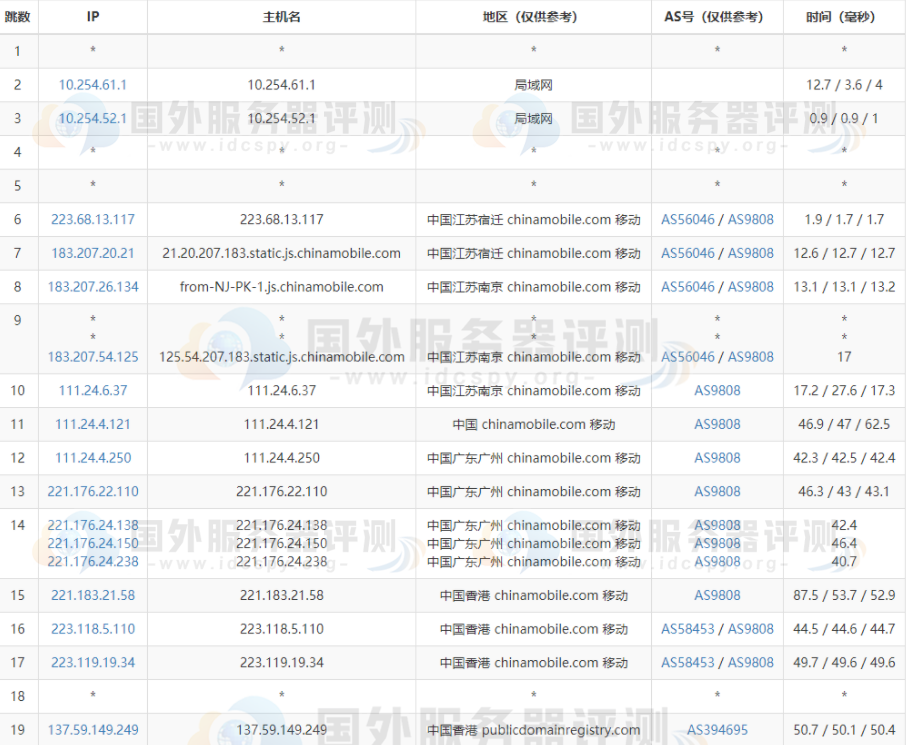Open the AS9808 link in hop 15 row

[x=717, y=595]
